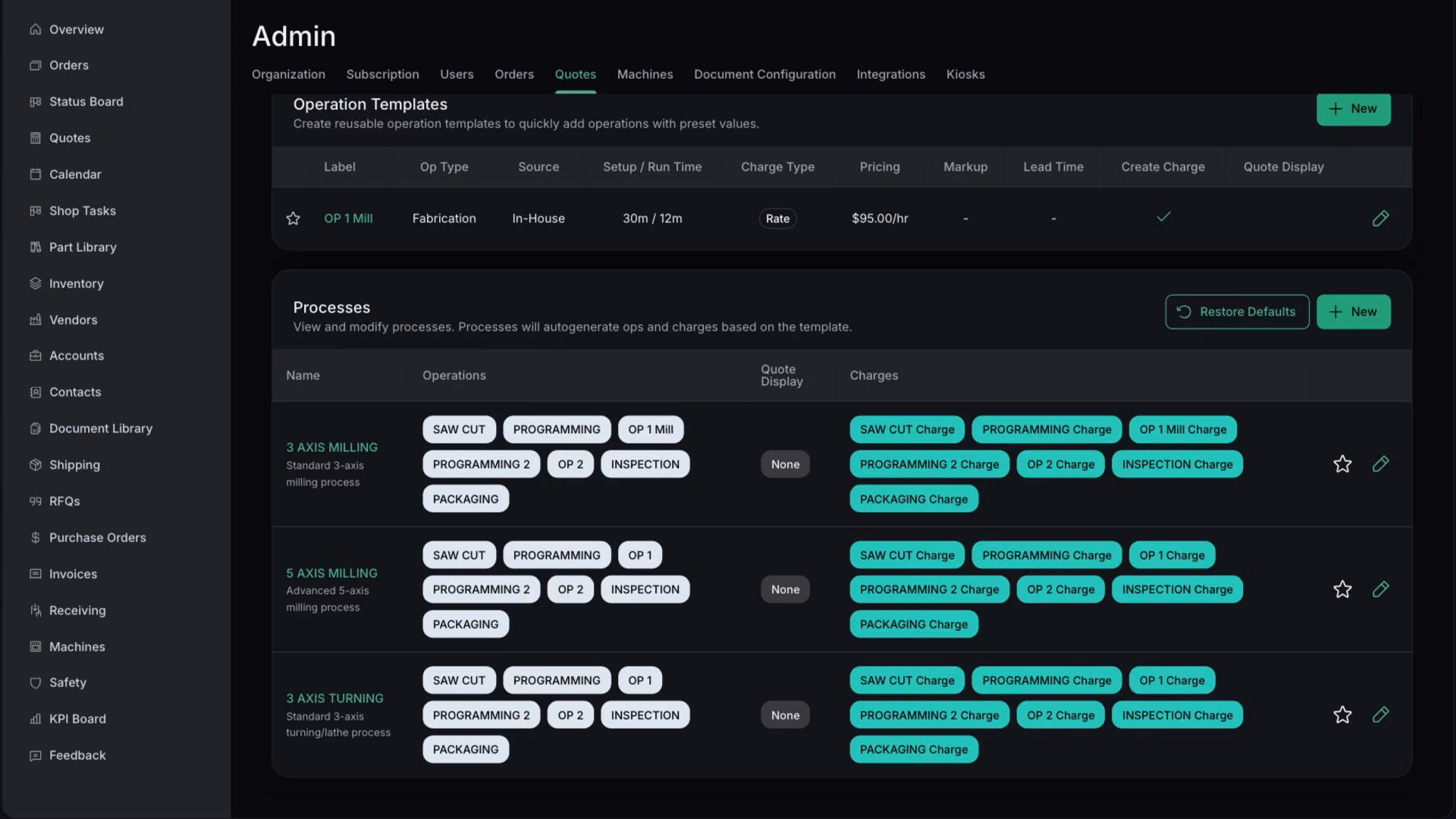Switch to the Organization tab
Viewport: 1456px width, 819px height.
[x=288, y=74]
